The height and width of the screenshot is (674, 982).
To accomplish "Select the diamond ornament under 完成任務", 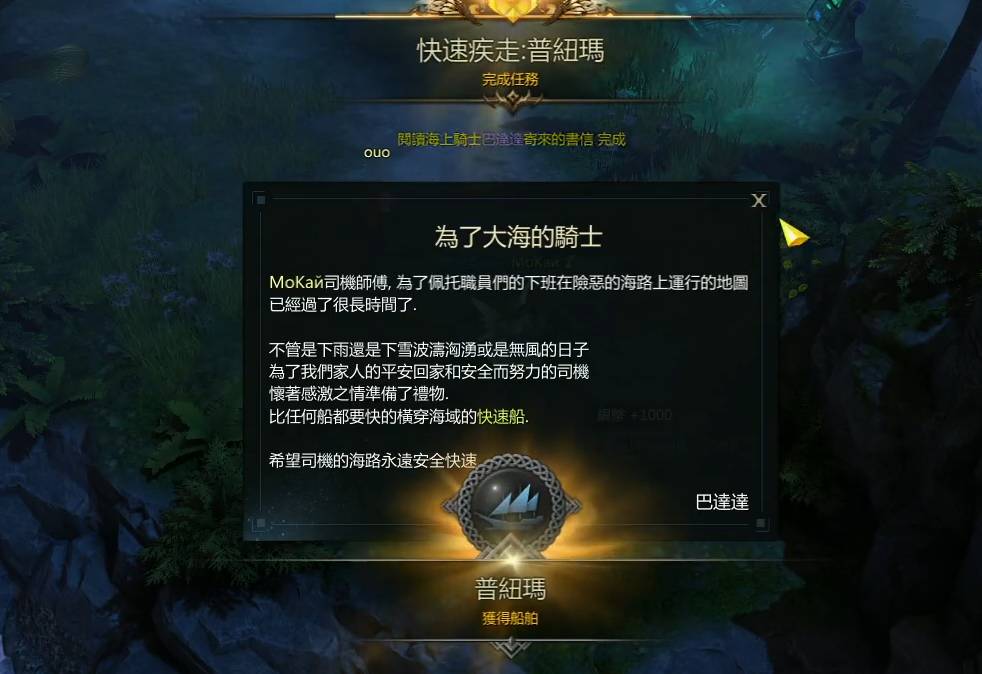I will pyautogui.click(x=512, y=100).
